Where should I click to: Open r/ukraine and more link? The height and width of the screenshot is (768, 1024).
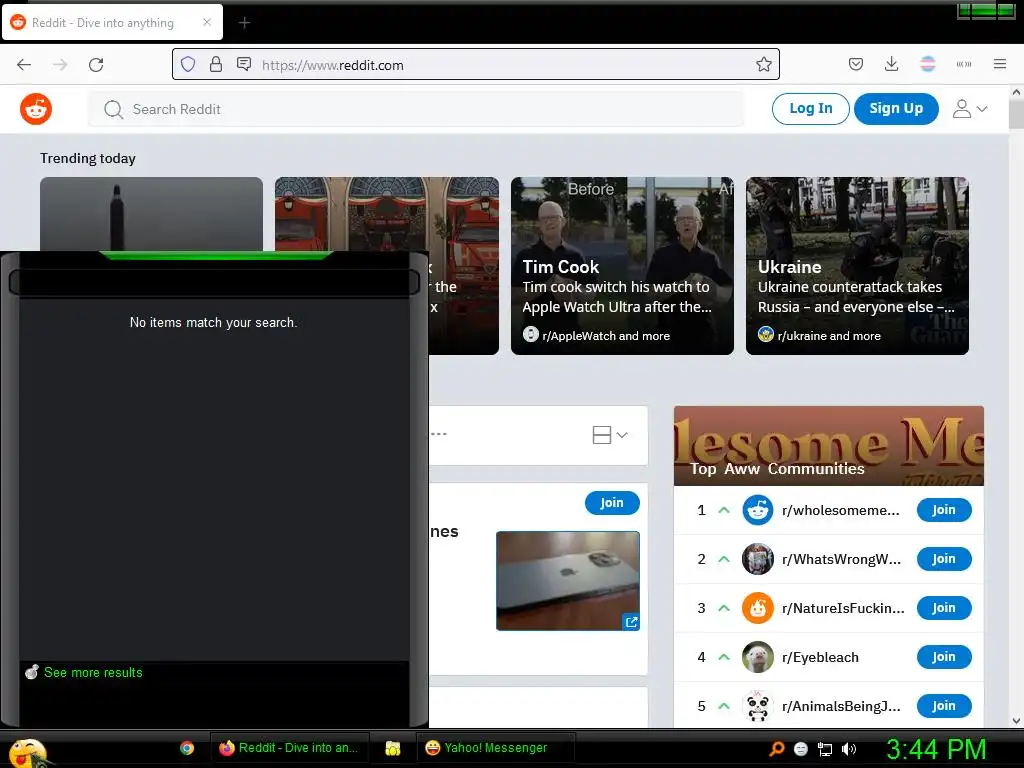829,336
